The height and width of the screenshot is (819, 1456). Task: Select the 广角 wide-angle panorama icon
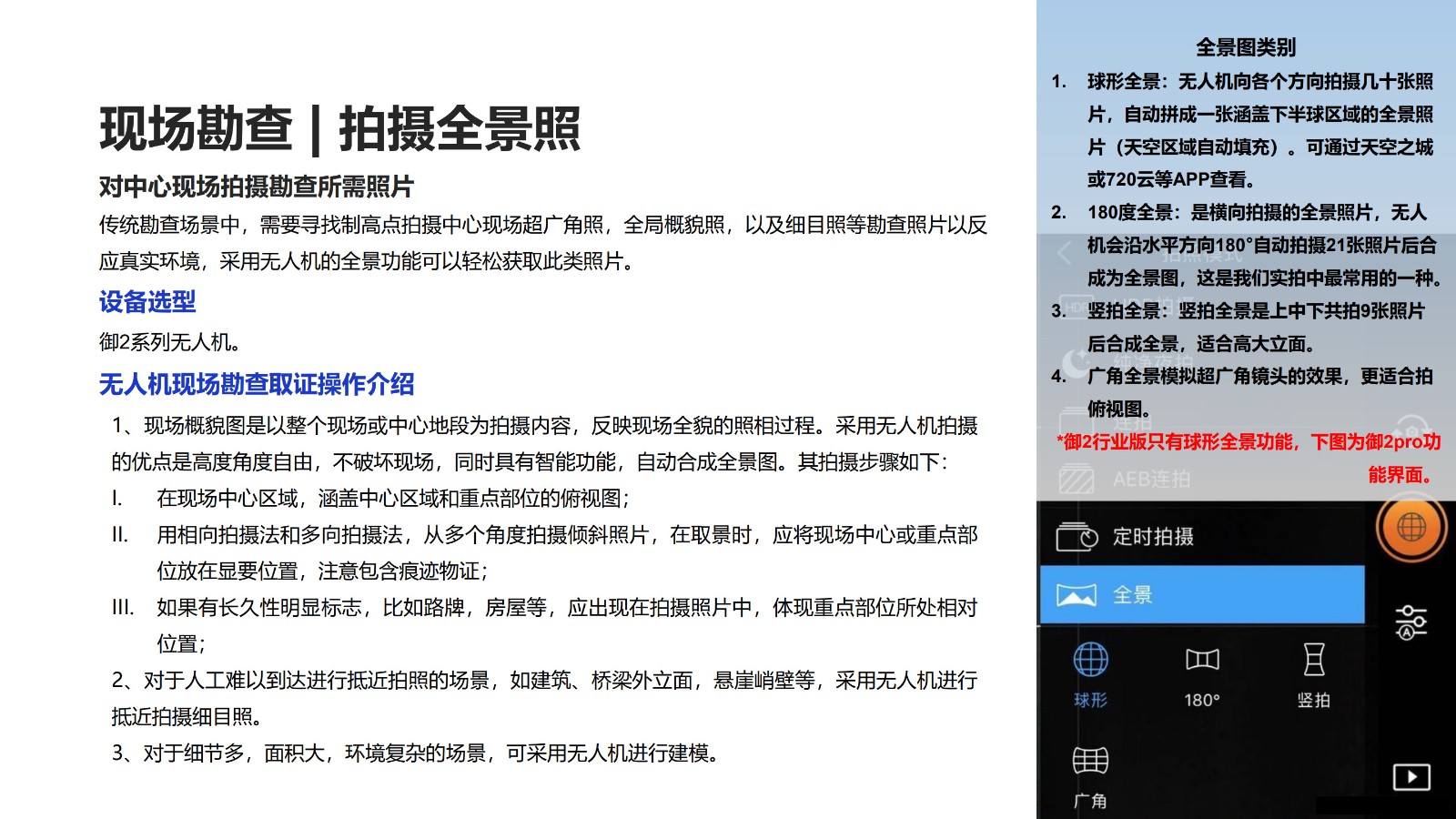[x=1090, y=762]
